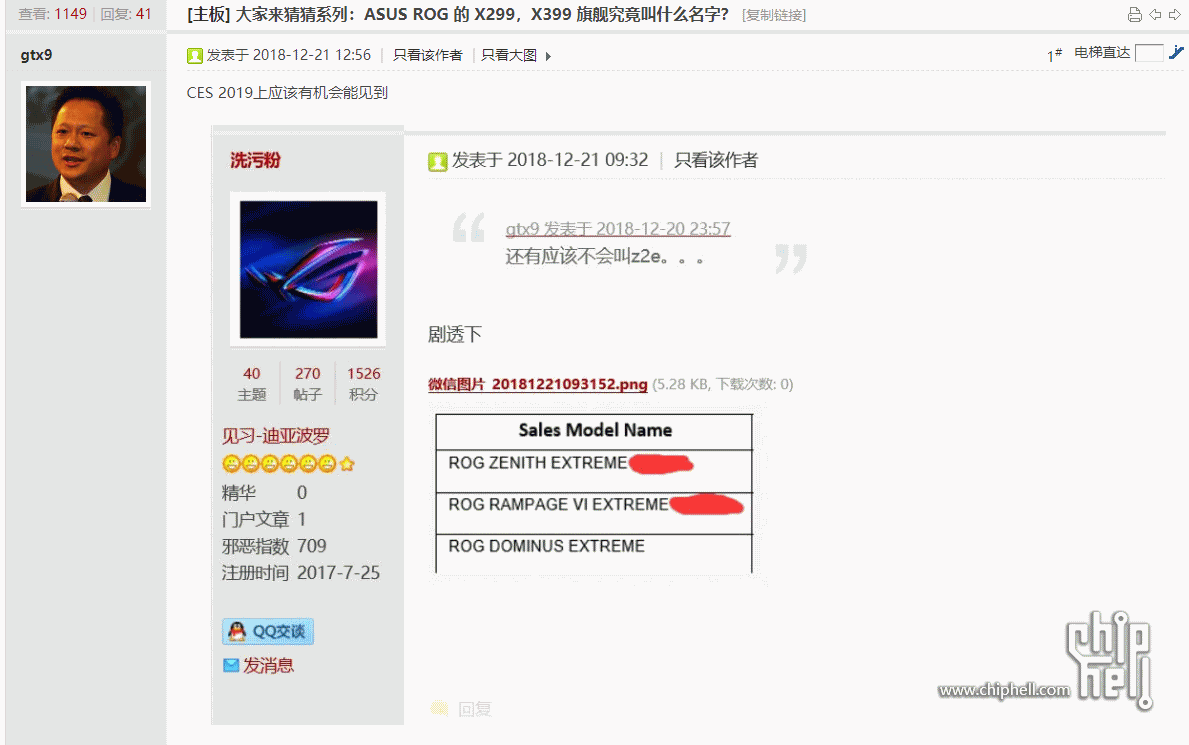This screenshot has height=745, width=1189.
Task: Click the 发消息 envelope icon
Action: pos(231,665)
